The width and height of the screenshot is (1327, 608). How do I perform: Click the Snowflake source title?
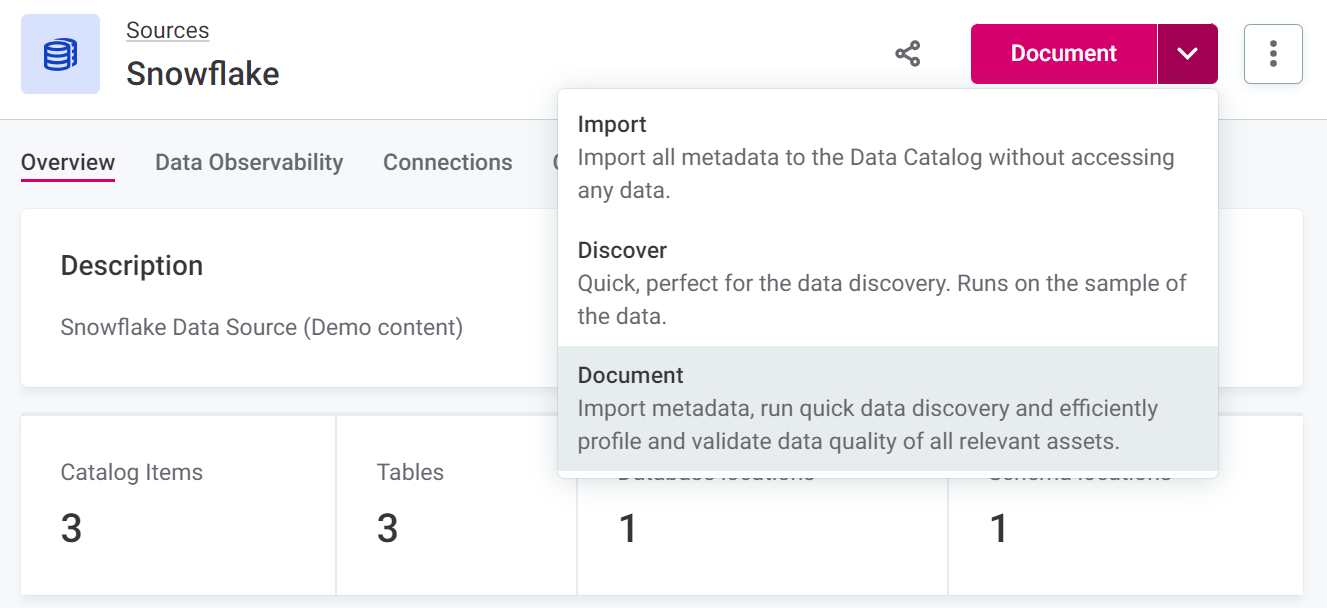coord(203,74)
